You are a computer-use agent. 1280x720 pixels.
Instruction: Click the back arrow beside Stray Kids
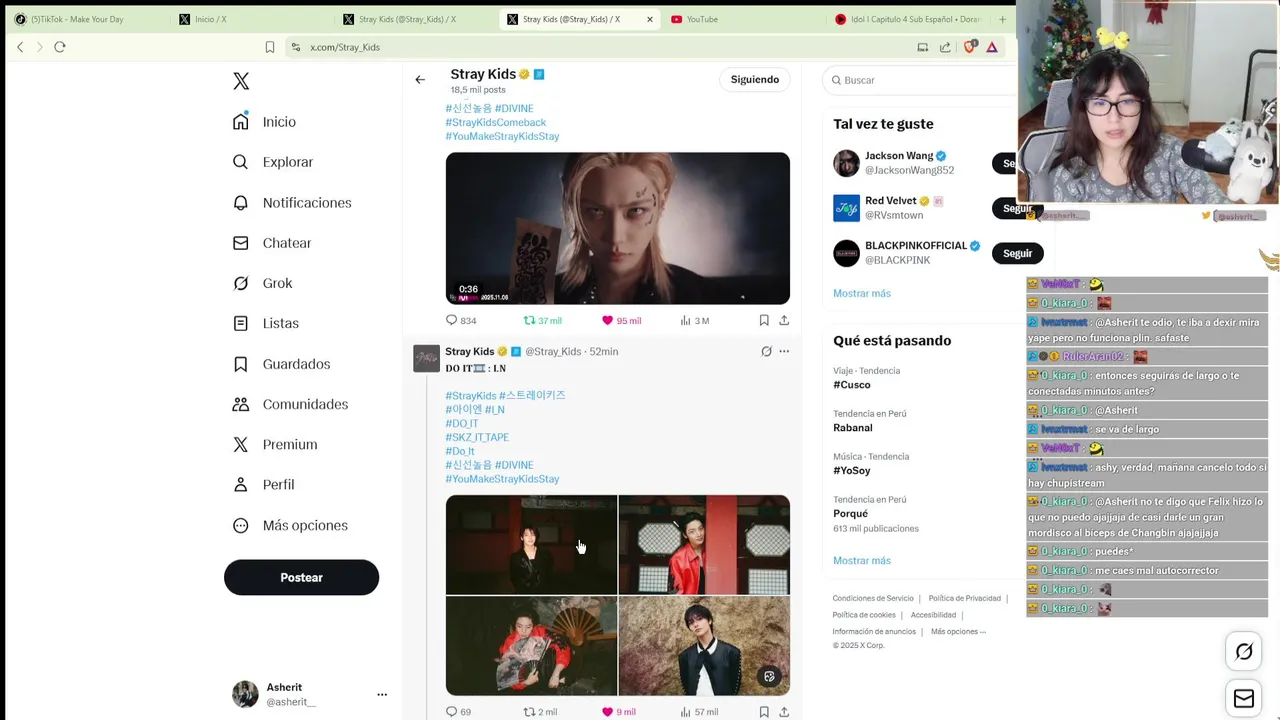(420, 80)
